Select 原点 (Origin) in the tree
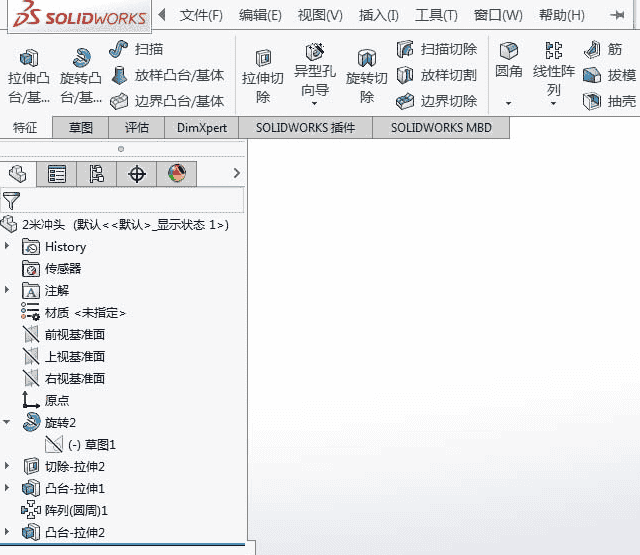The height and width of the screenshot is (555, 640). pyautogui.click(x=46, y=400)
